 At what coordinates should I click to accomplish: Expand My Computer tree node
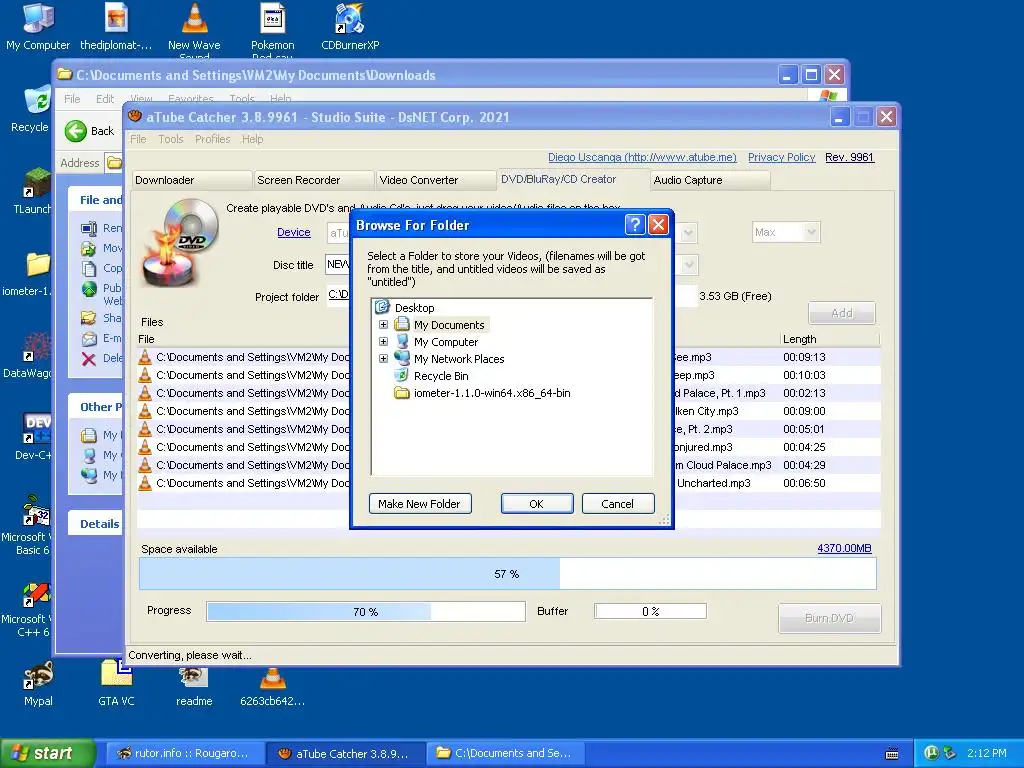pyautogui.click(x=383, y=341)
